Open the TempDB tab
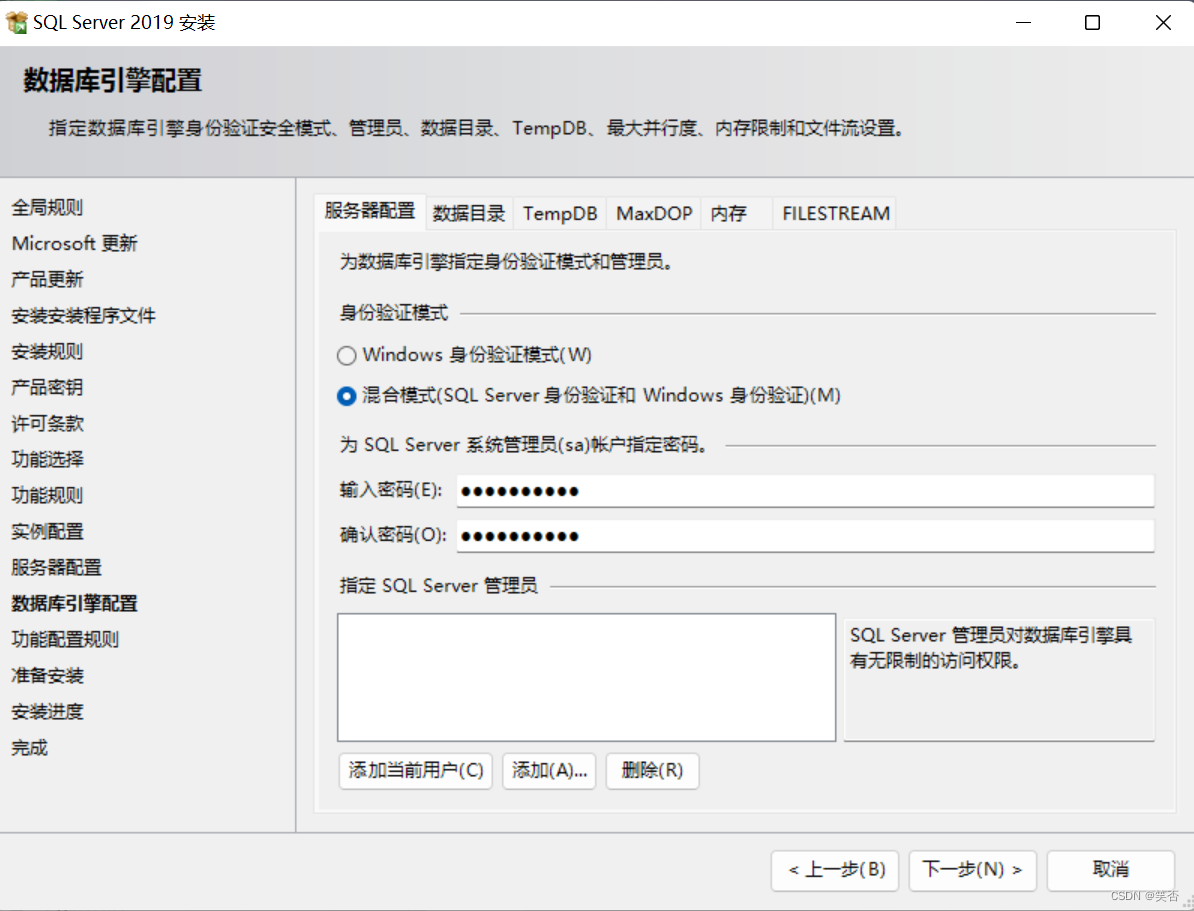Viewport: 1194px width, 911px height. pyautogui.click(x=560, y=213)
